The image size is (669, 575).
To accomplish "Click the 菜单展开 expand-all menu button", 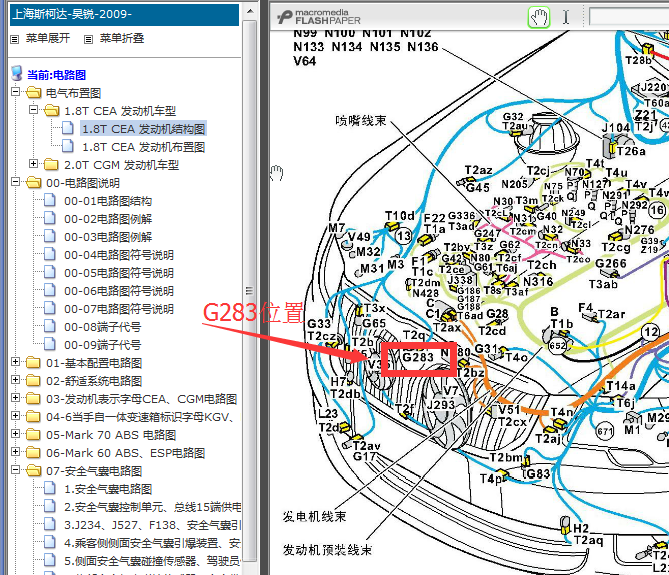I will click(x=48, y=38).
